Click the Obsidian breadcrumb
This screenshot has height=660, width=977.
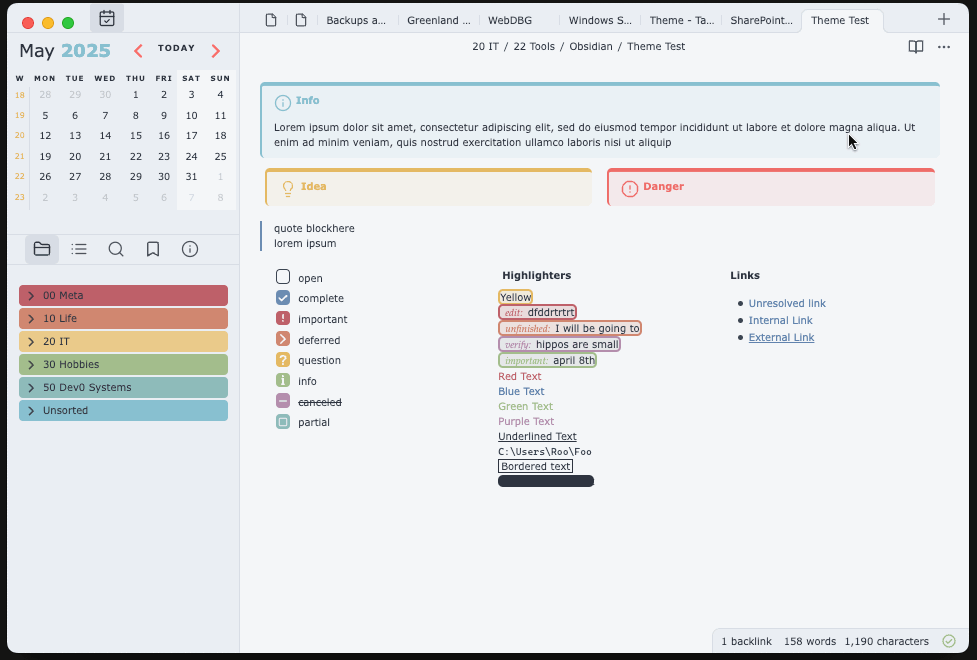click(x=591, y=46)
